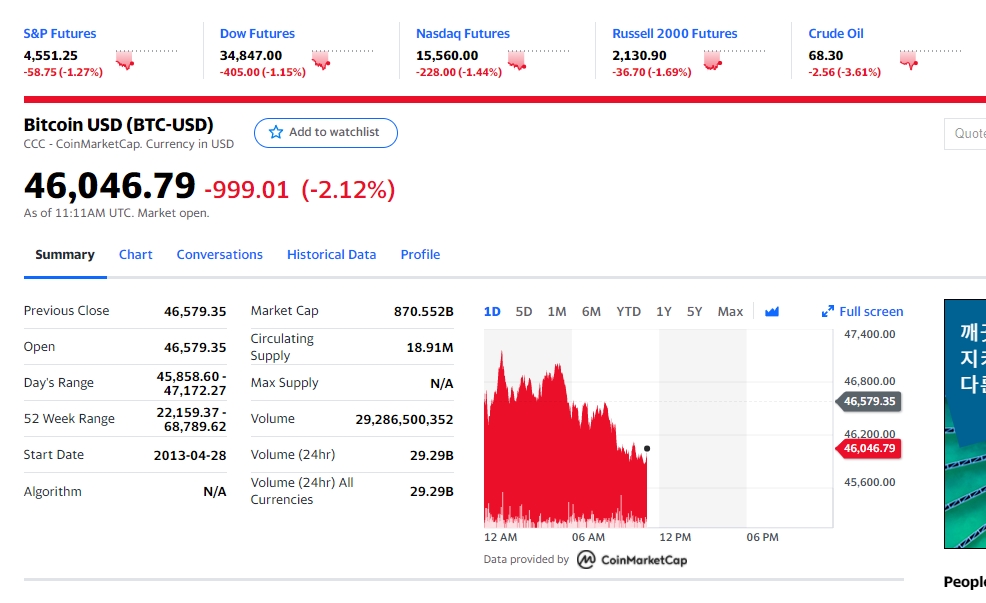The image size is (986, 603).
Task: Open the Nasdaq Futures quote link
Action: (463, 33)
